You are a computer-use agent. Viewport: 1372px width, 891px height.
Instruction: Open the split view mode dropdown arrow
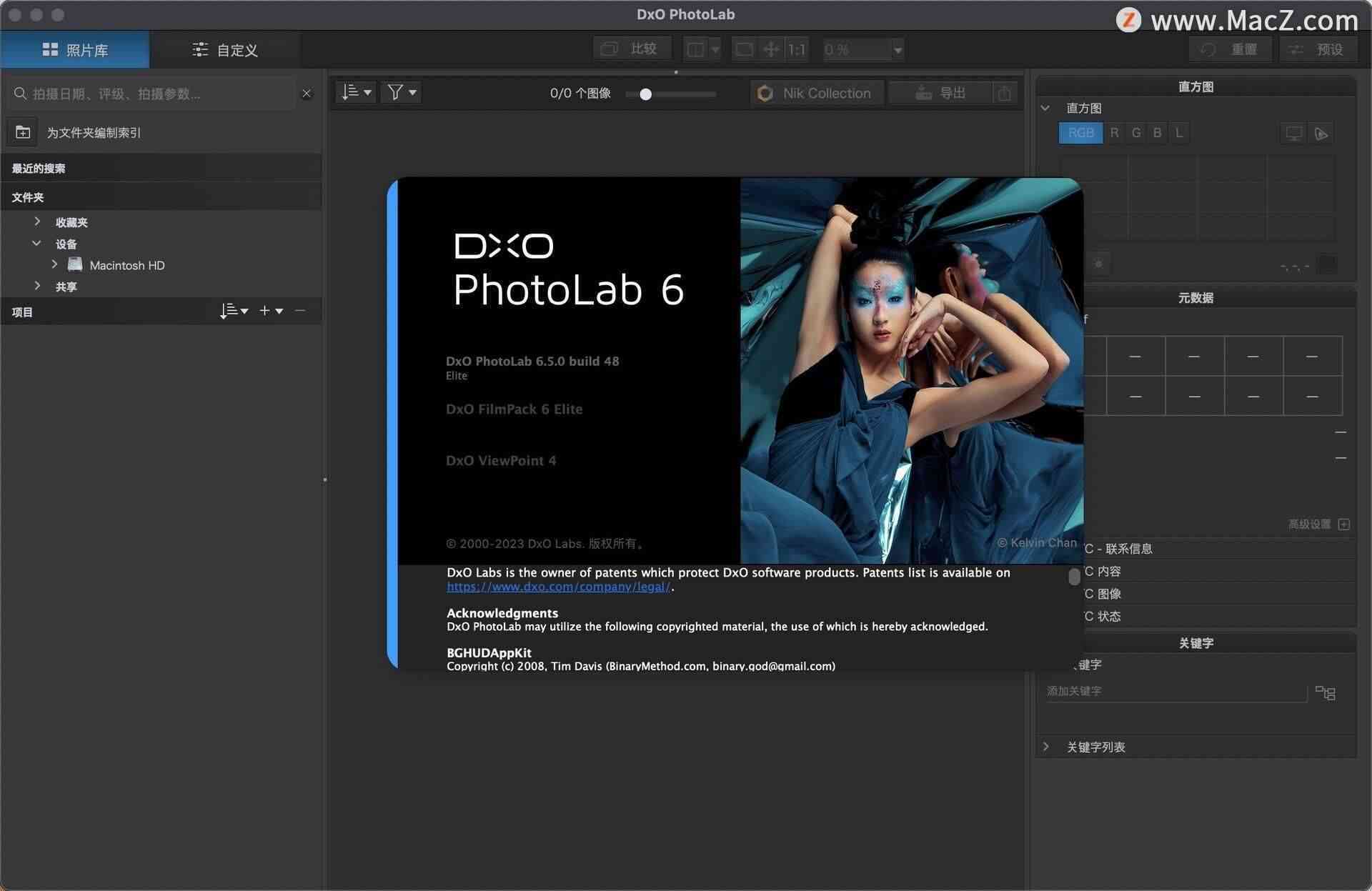tap(715, 49)
